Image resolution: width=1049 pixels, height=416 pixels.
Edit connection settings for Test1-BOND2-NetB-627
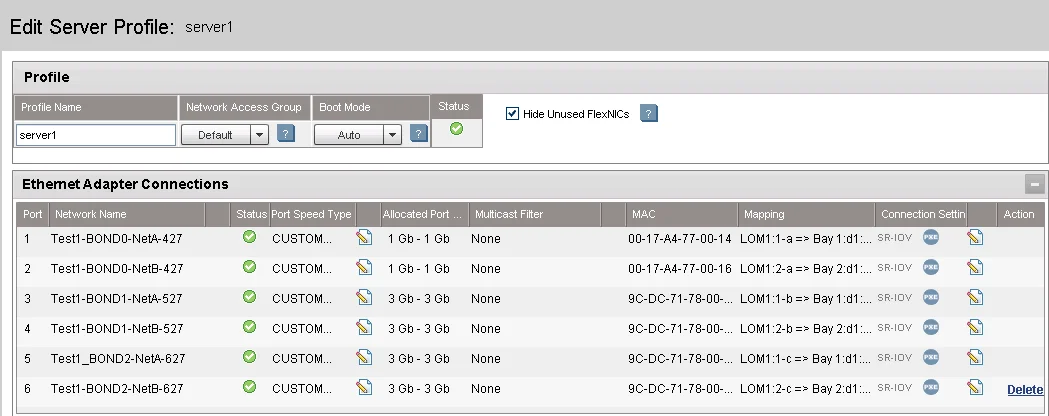(x=975, y=388)
